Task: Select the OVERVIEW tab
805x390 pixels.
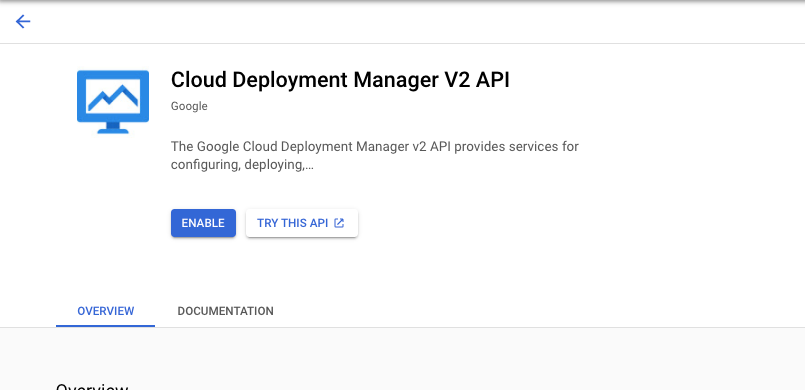Action: tap(106, 311)
